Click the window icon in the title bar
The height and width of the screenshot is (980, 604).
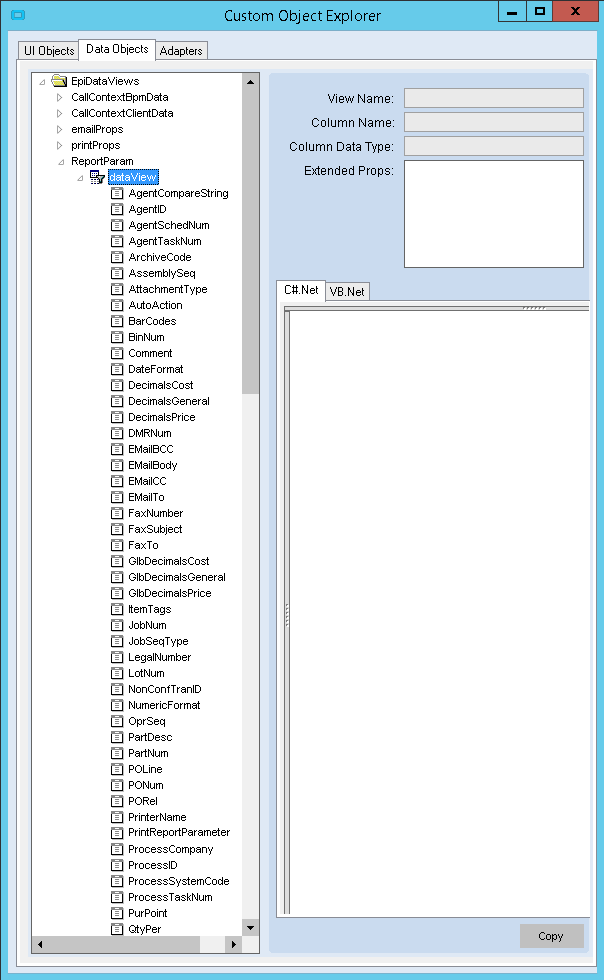click(19, 15)
